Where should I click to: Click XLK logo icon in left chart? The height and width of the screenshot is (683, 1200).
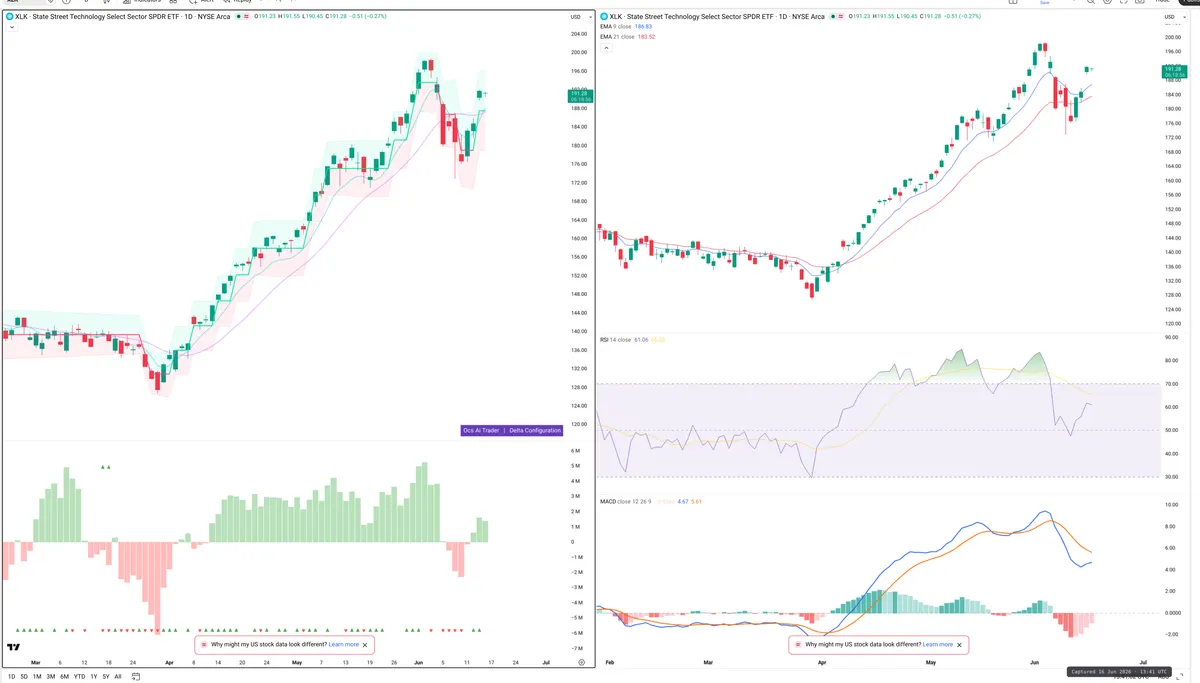point(10,17)
